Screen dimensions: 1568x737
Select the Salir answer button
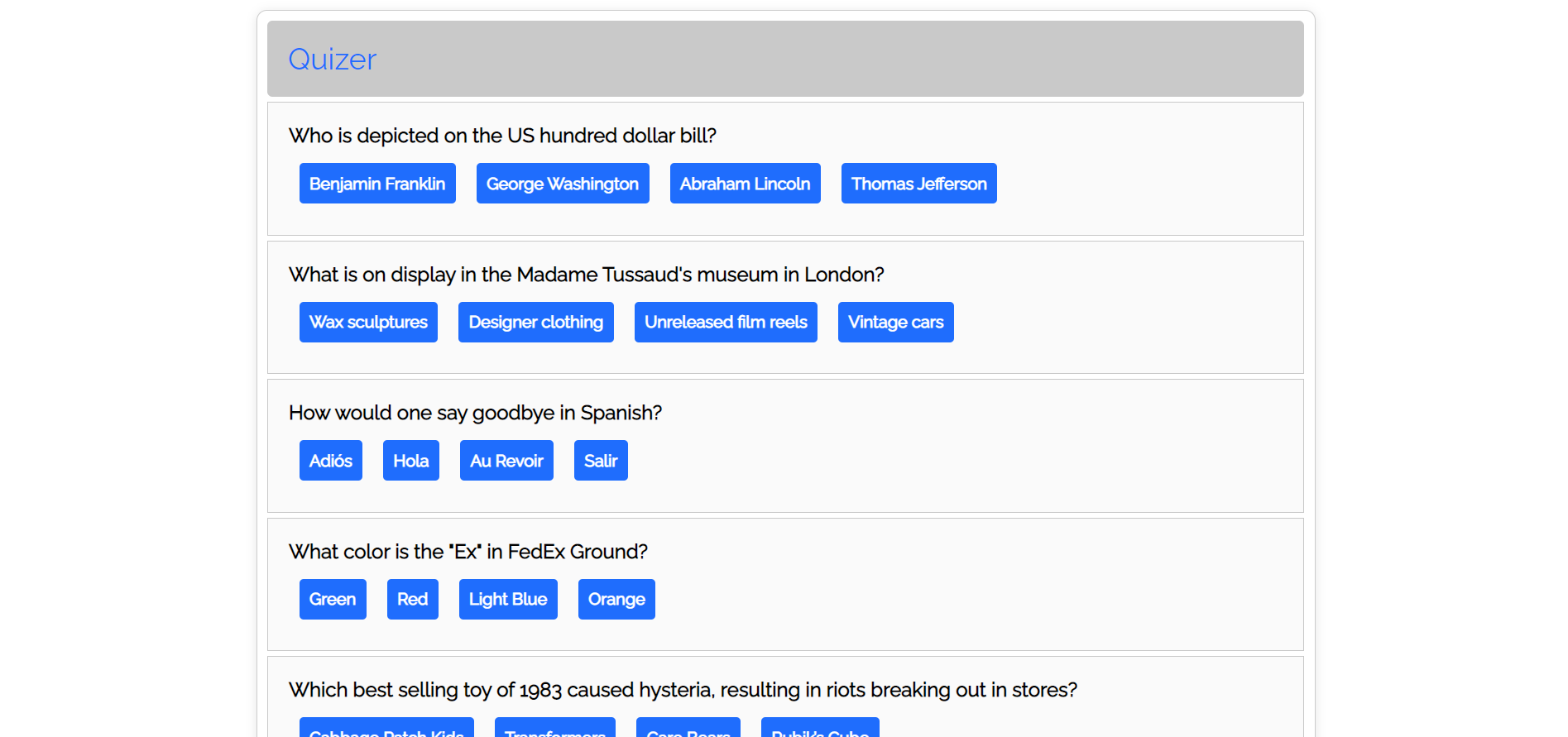point(601,461)
